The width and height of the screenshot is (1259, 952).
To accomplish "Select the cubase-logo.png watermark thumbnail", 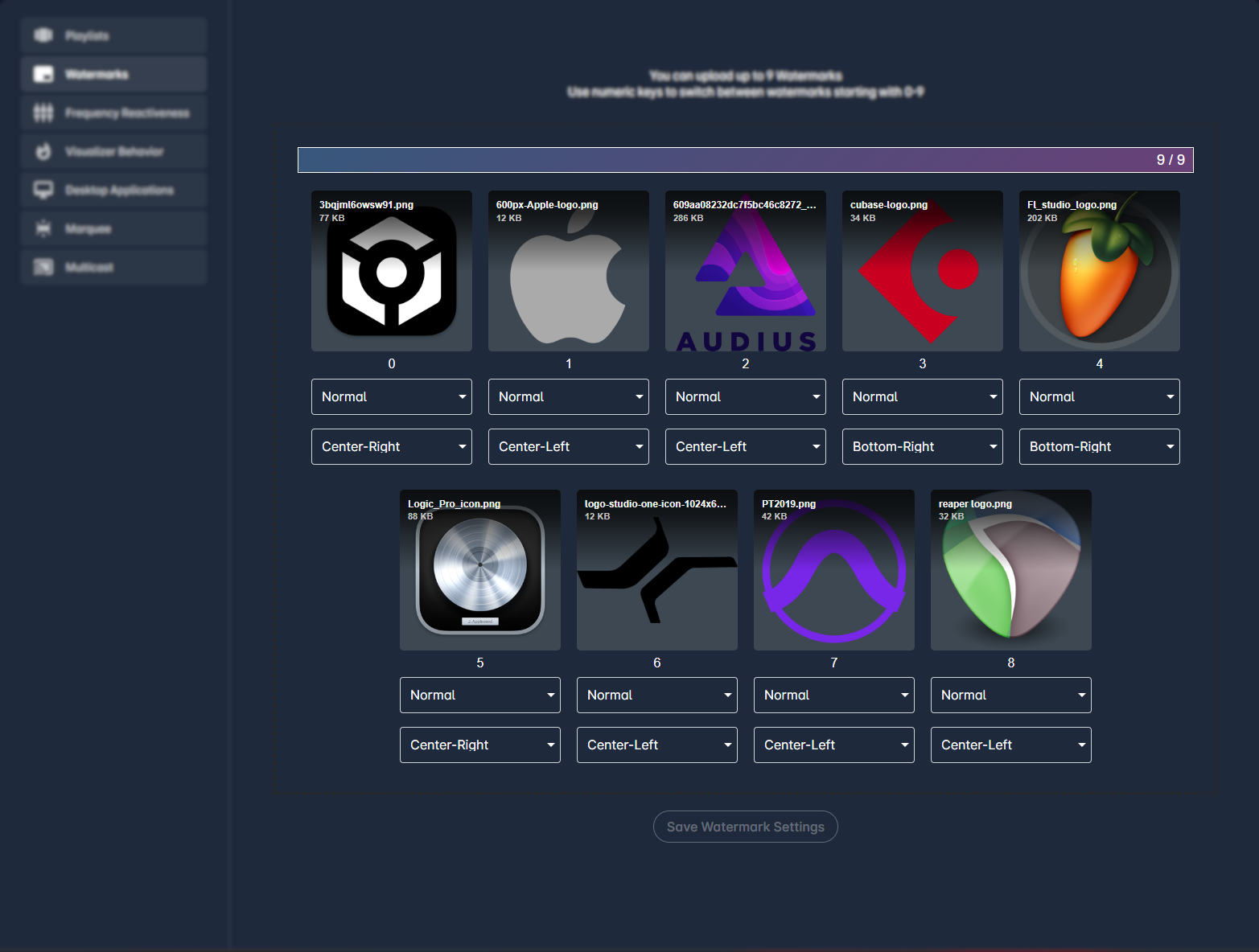I will (x=922, y=271).
